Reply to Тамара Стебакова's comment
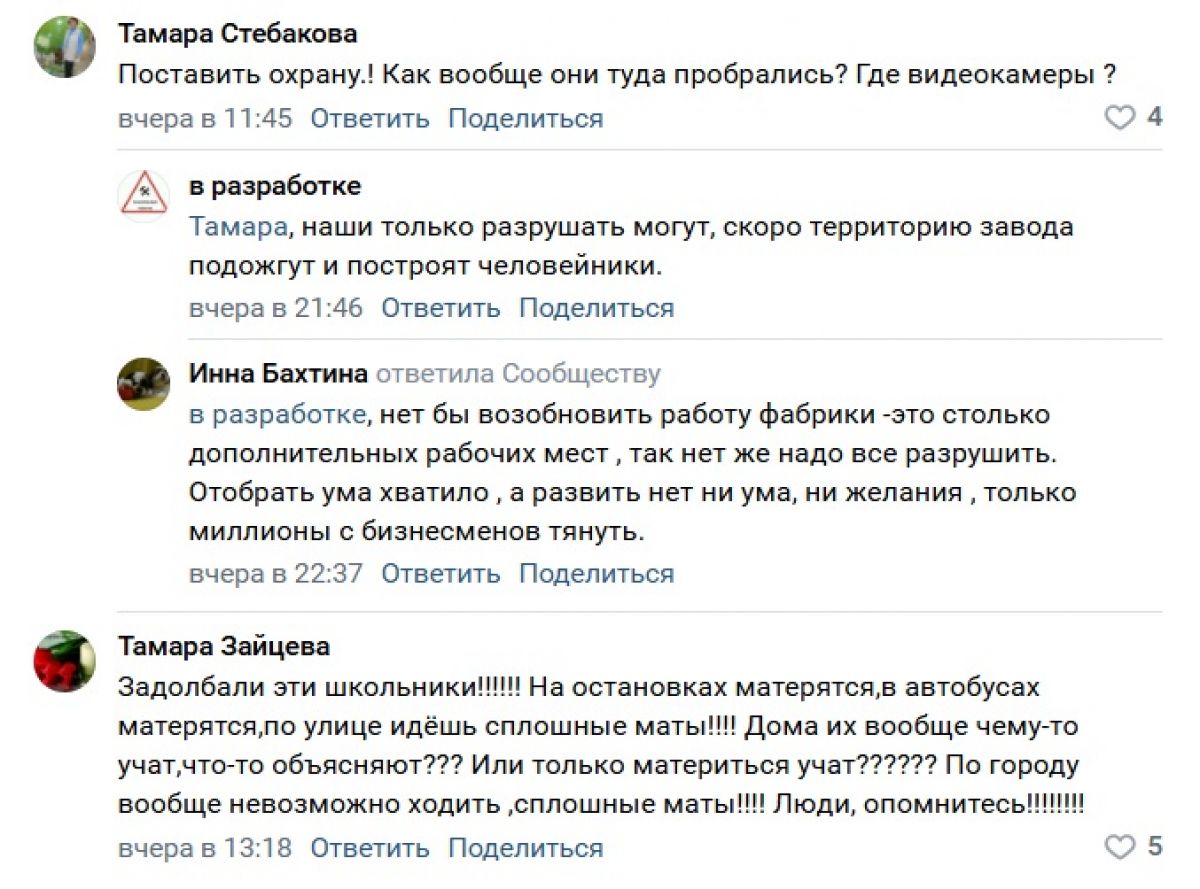 tap(370, 119)
